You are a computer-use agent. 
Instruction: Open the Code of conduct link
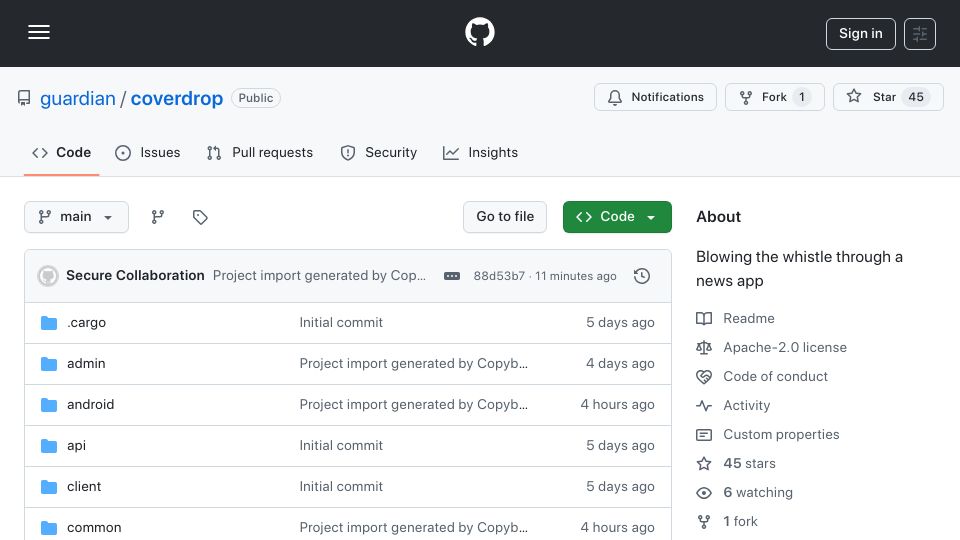775,377
